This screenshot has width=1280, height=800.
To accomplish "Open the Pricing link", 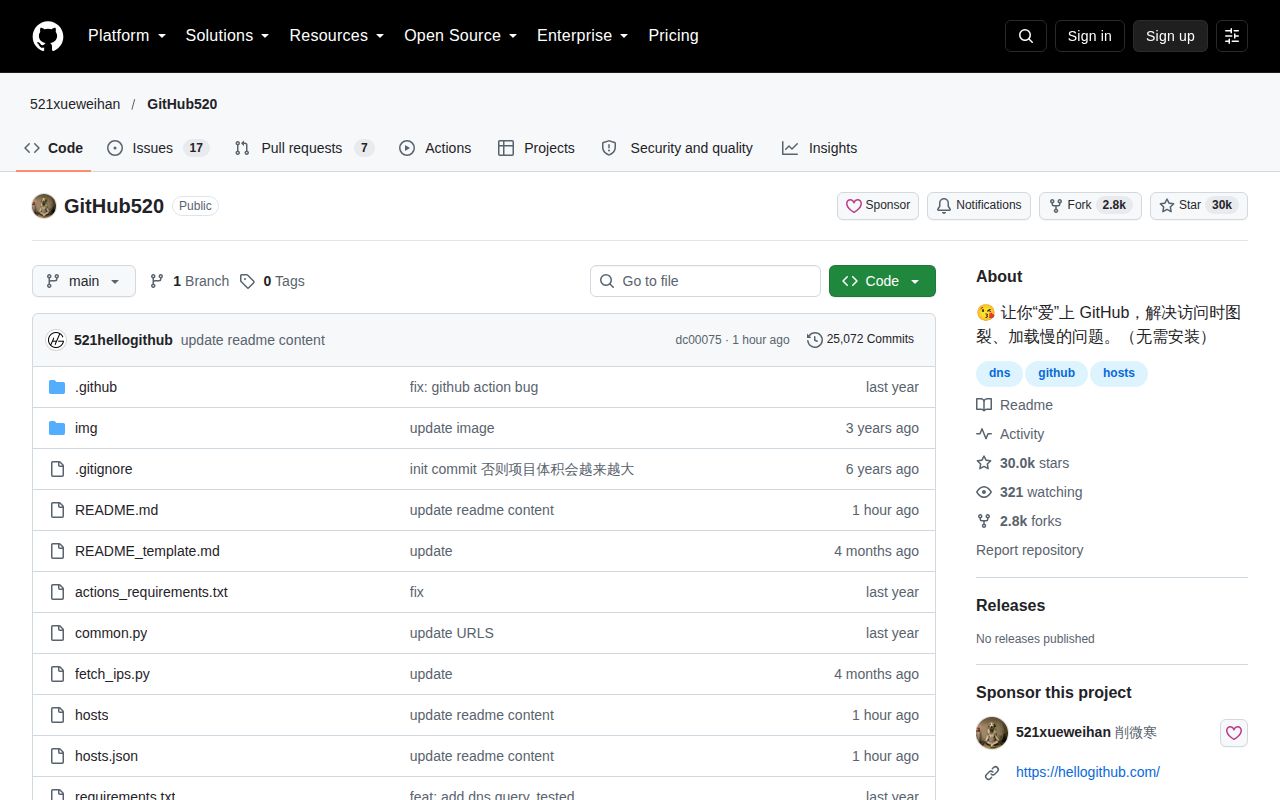I will (x=673, y=36).
